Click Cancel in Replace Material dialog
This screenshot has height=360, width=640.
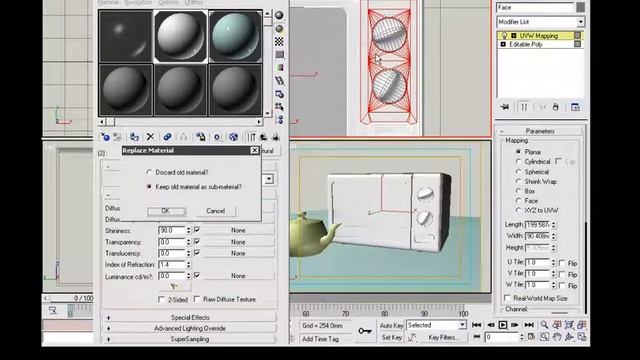[x=216, y=211]
